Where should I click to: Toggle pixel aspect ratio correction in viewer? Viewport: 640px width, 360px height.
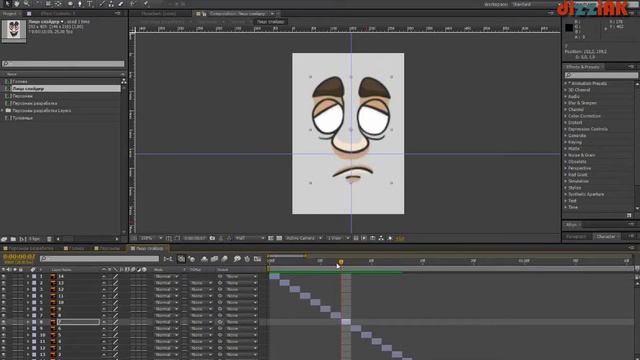pyautogui.click(x=356, y=238)
